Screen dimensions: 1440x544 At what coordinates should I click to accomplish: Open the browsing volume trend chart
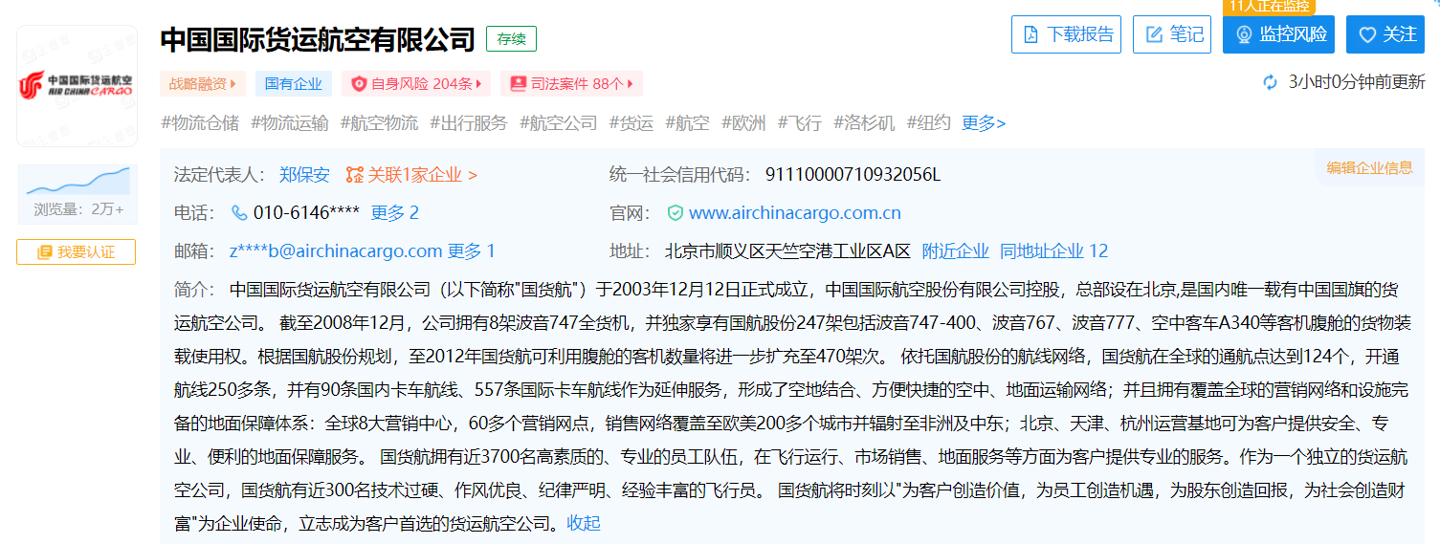[77, 182]
